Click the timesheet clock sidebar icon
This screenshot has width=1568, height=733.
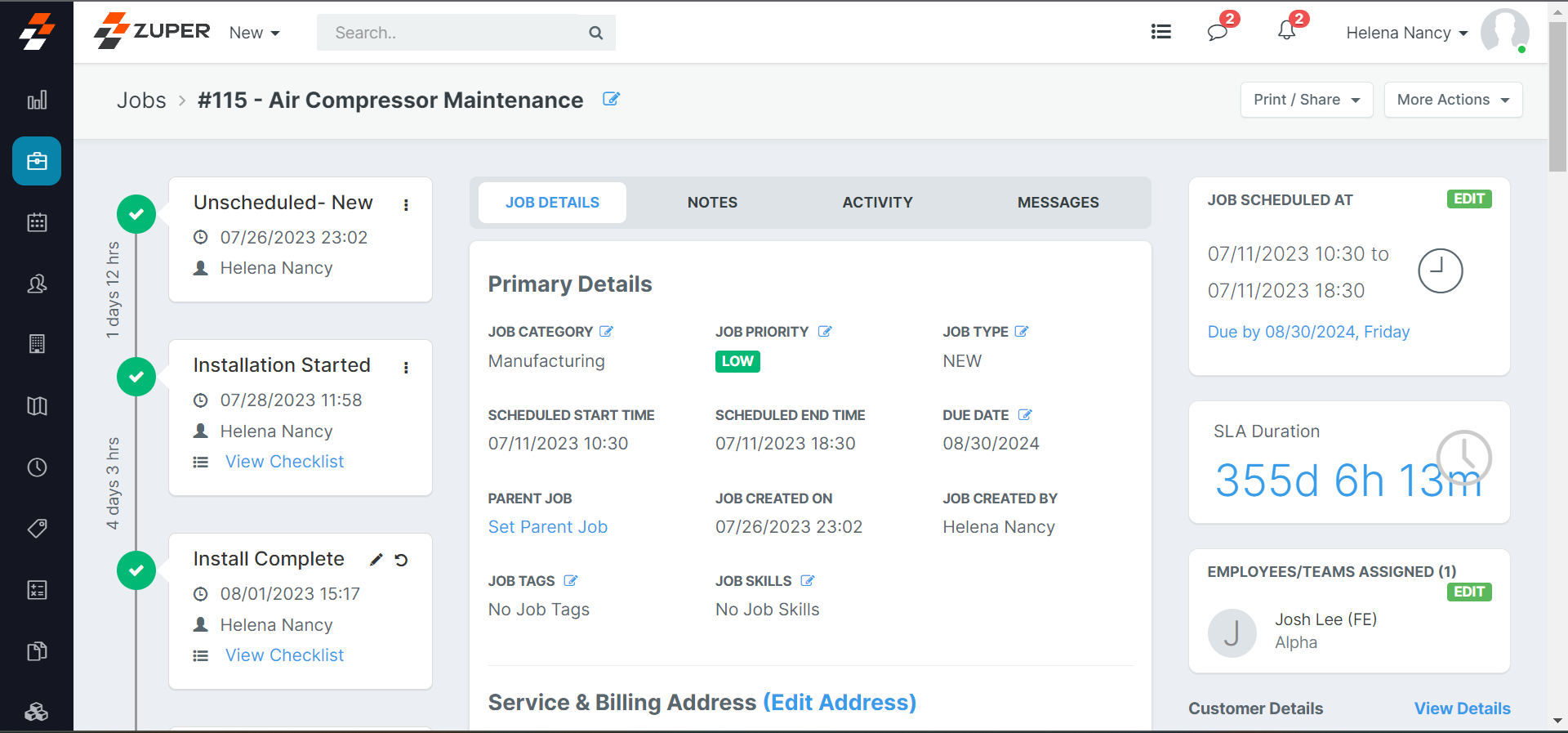(x=37, y=467)
